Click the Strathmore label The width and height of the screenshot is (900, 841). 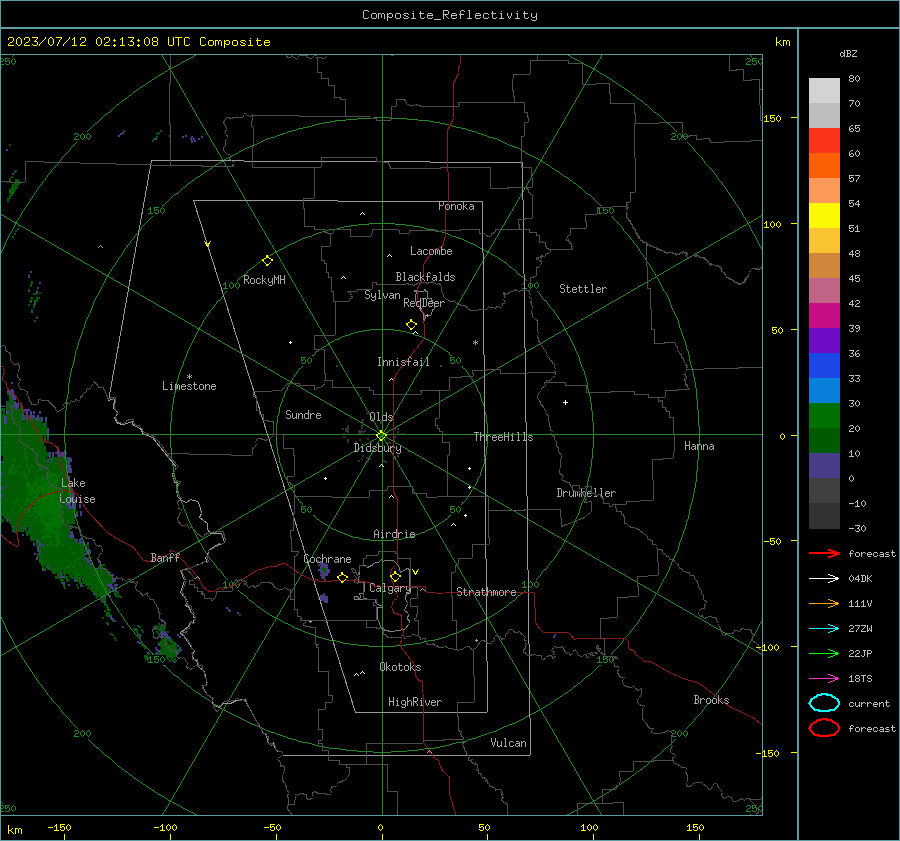point(486,592)
